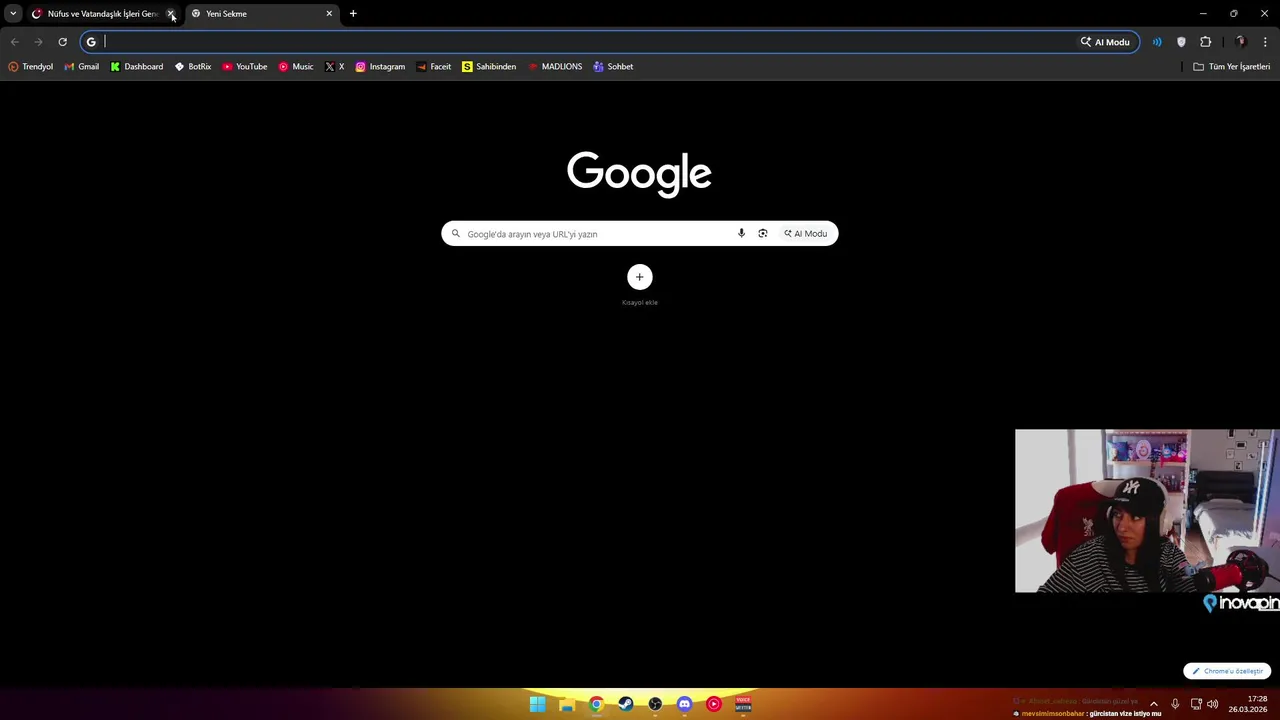Open the Dashboard bookmark
The height and width of the screenshot is (720, 1280).
pos(137,67)
